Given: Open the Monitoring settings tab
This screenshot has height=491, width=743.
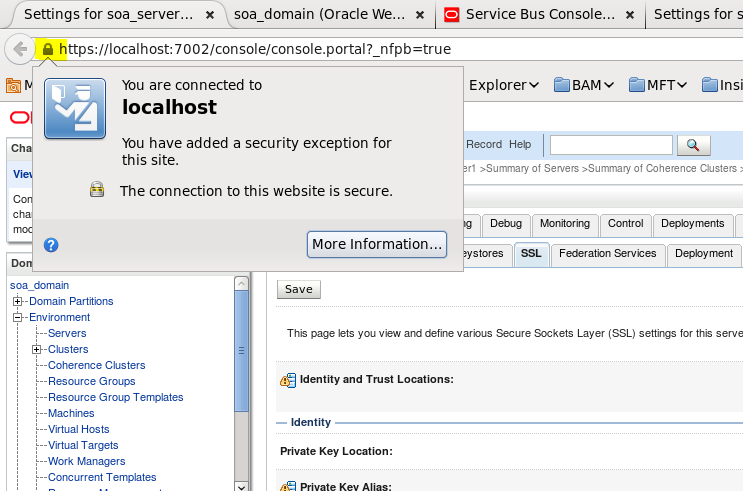Looking at the screenshot, I should 565,224.
